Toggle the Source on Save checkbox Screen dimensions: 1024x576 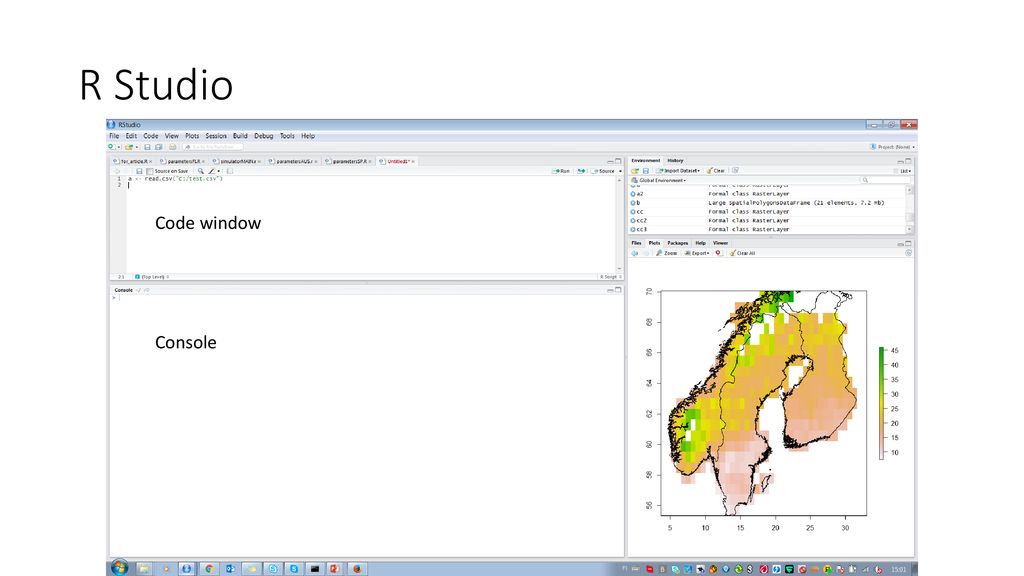(150, 171)
